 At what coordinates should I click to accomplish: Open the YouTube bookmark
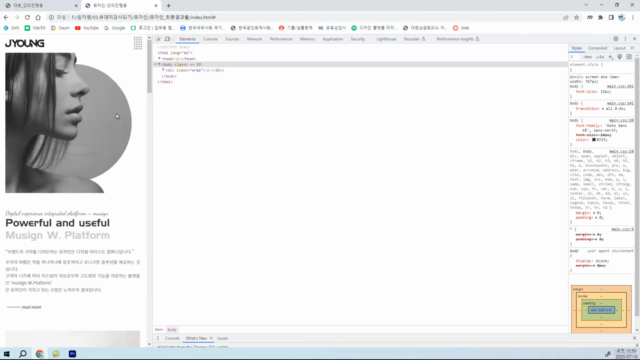pyautogui.click(x=87, y=28)
